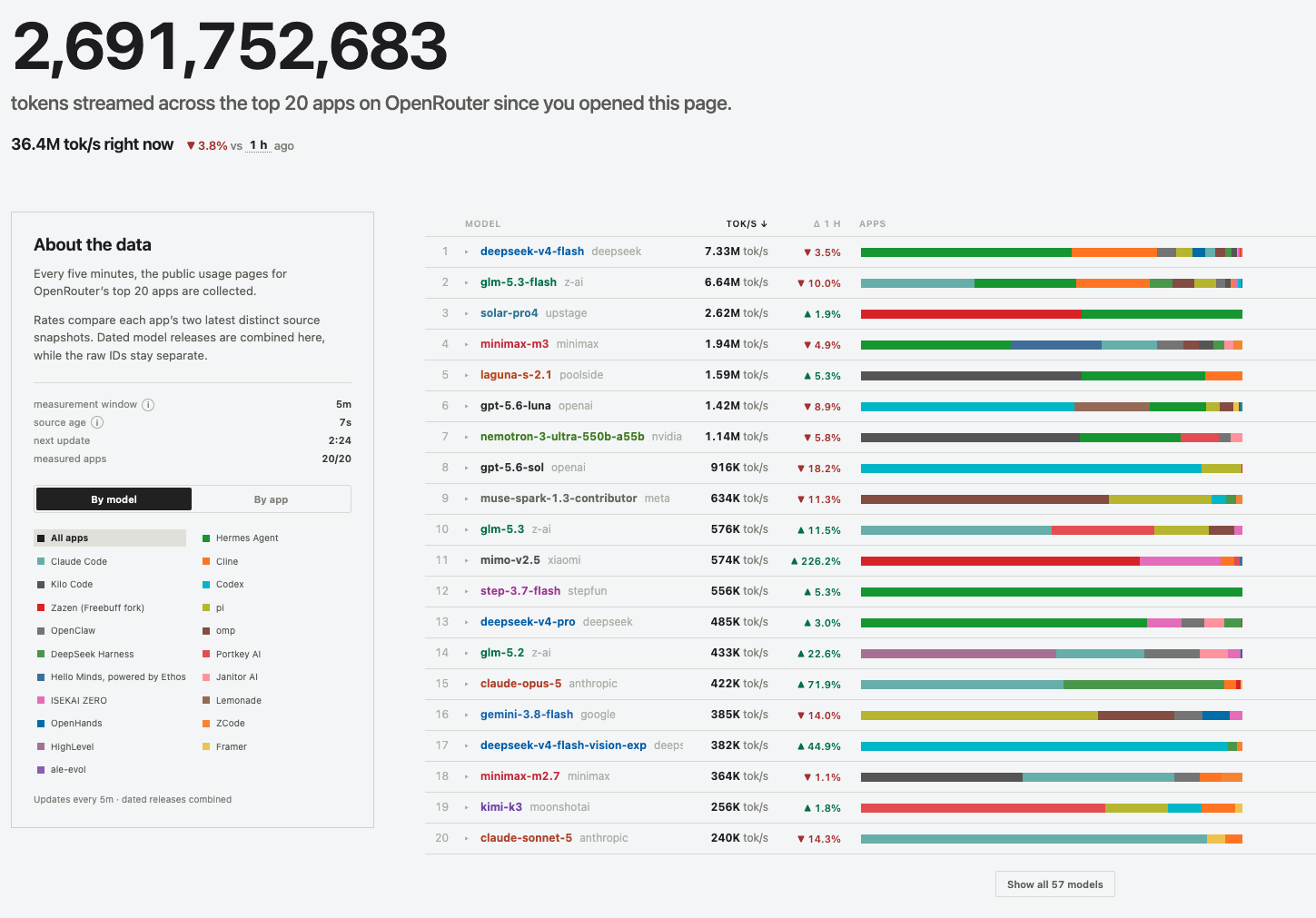The height and width of the screenshot is (918, 1316).
Task: Click the 7.33M tok/s value
Action: tap(737, 252)
